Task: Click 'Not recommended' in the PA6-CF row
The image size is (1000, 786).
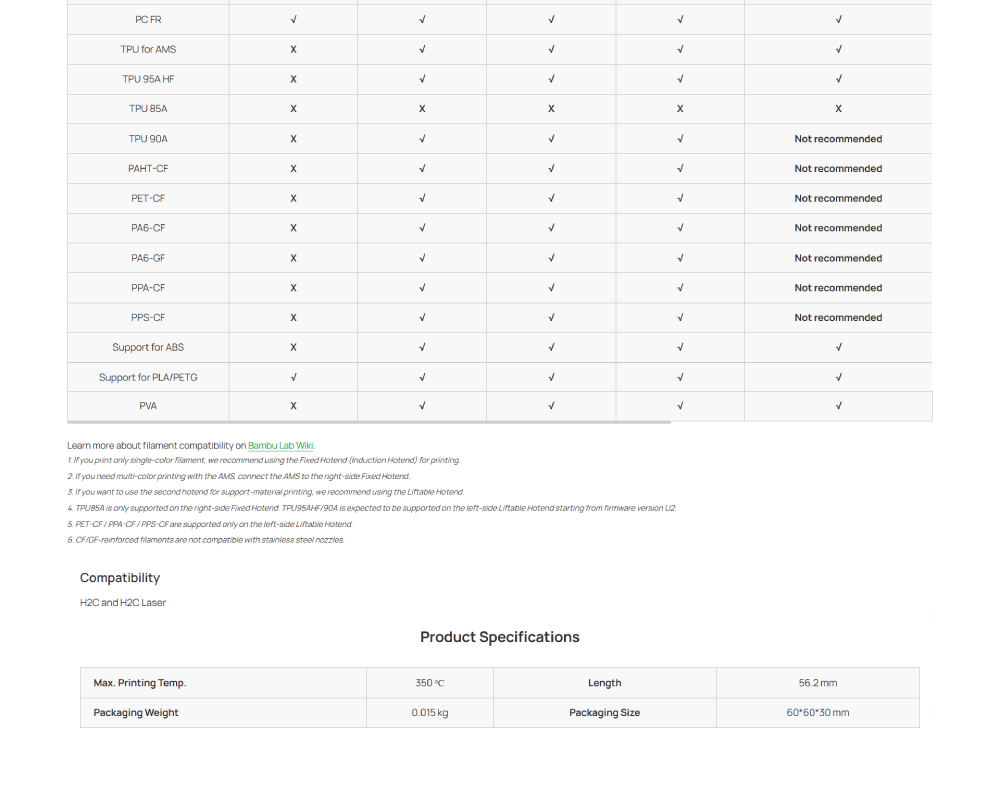Action: [x=838, y=228]
